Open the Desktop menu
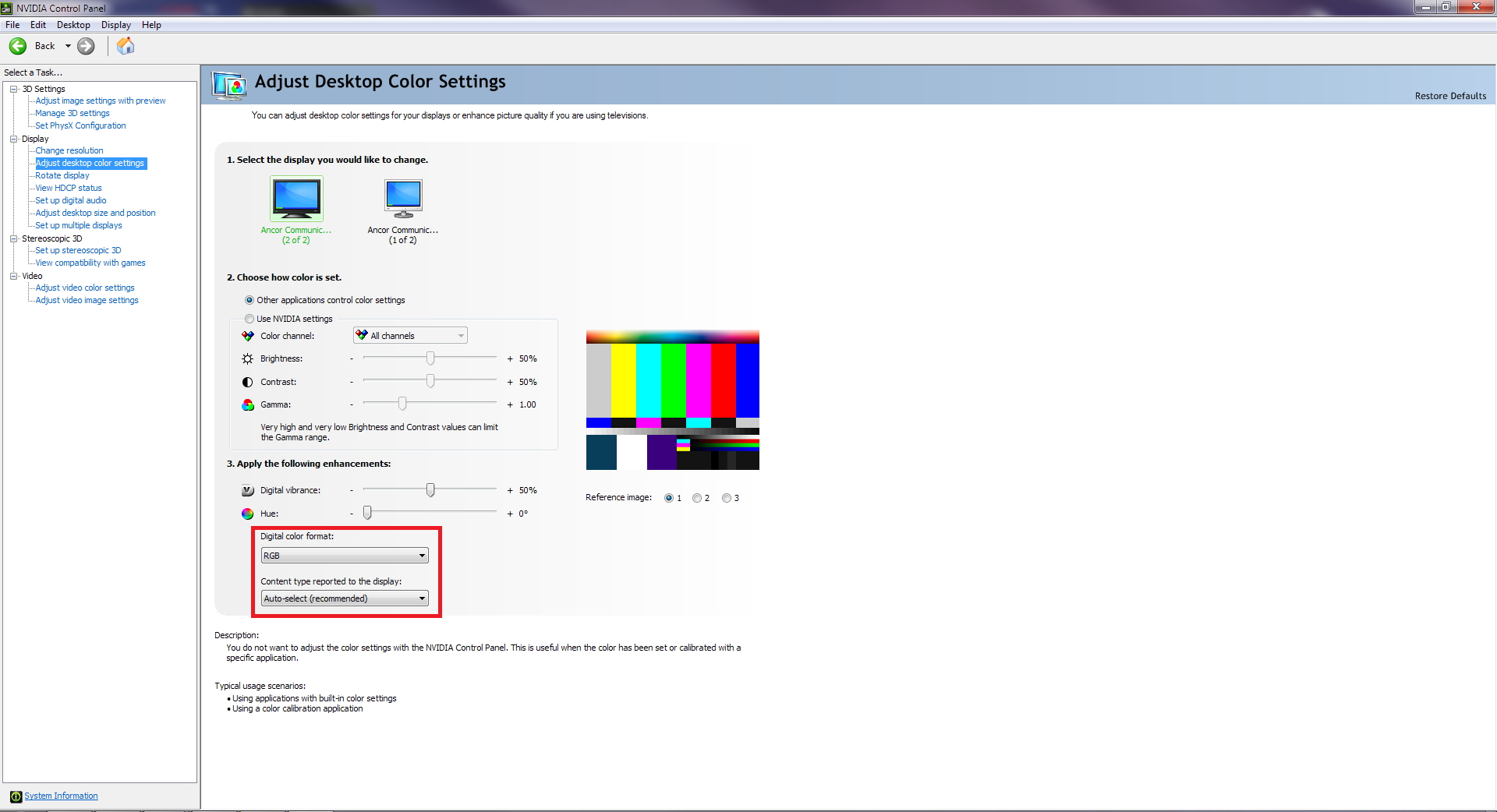Viewport: 1497px width, 812px height. click(x=73, y=25)
